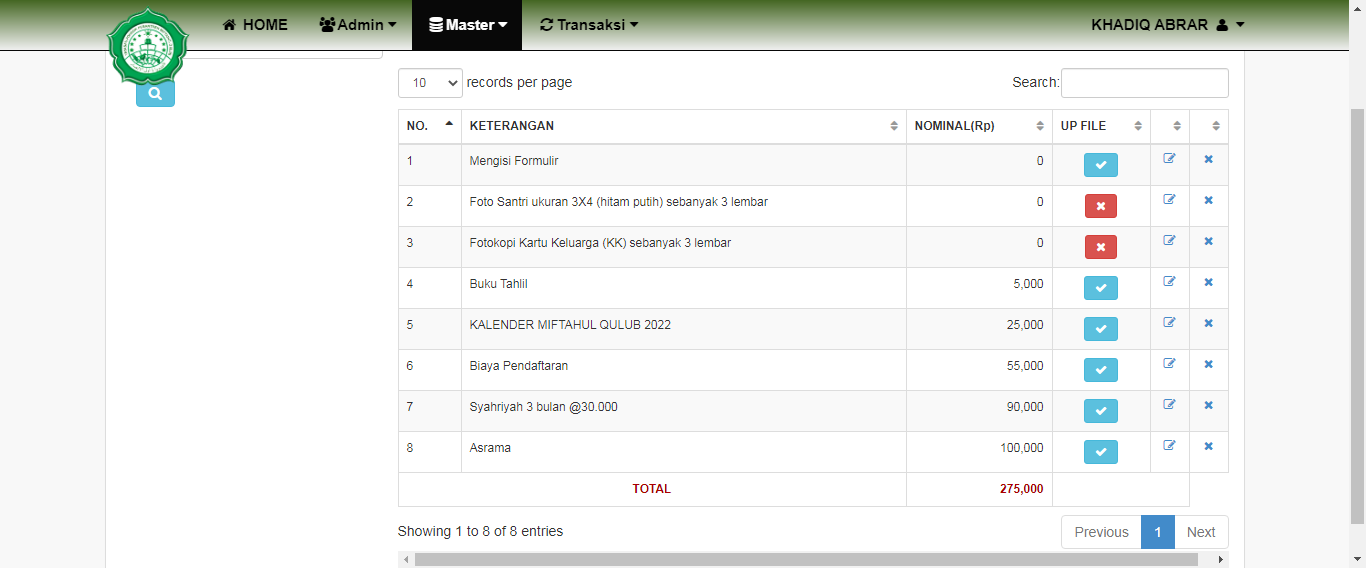Viewport: 1366px width, 568px height.
Task: Delete the Syahriyah 3 bulan row
Action: tap(1208, 405)
